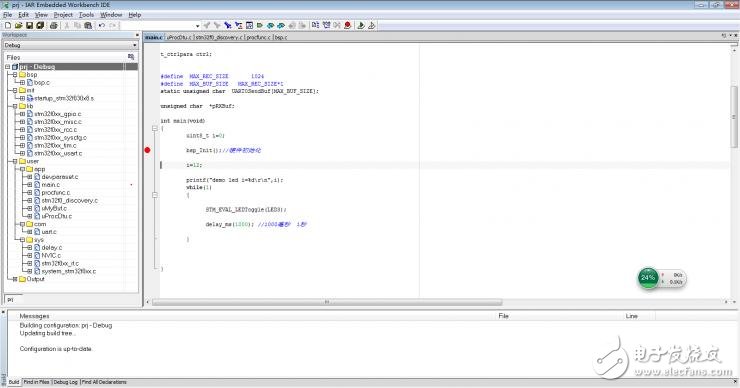Click the editor vertical scrollbar thumb
The width and height of the screenshot is (740, 388).
(x=734, y=116)
